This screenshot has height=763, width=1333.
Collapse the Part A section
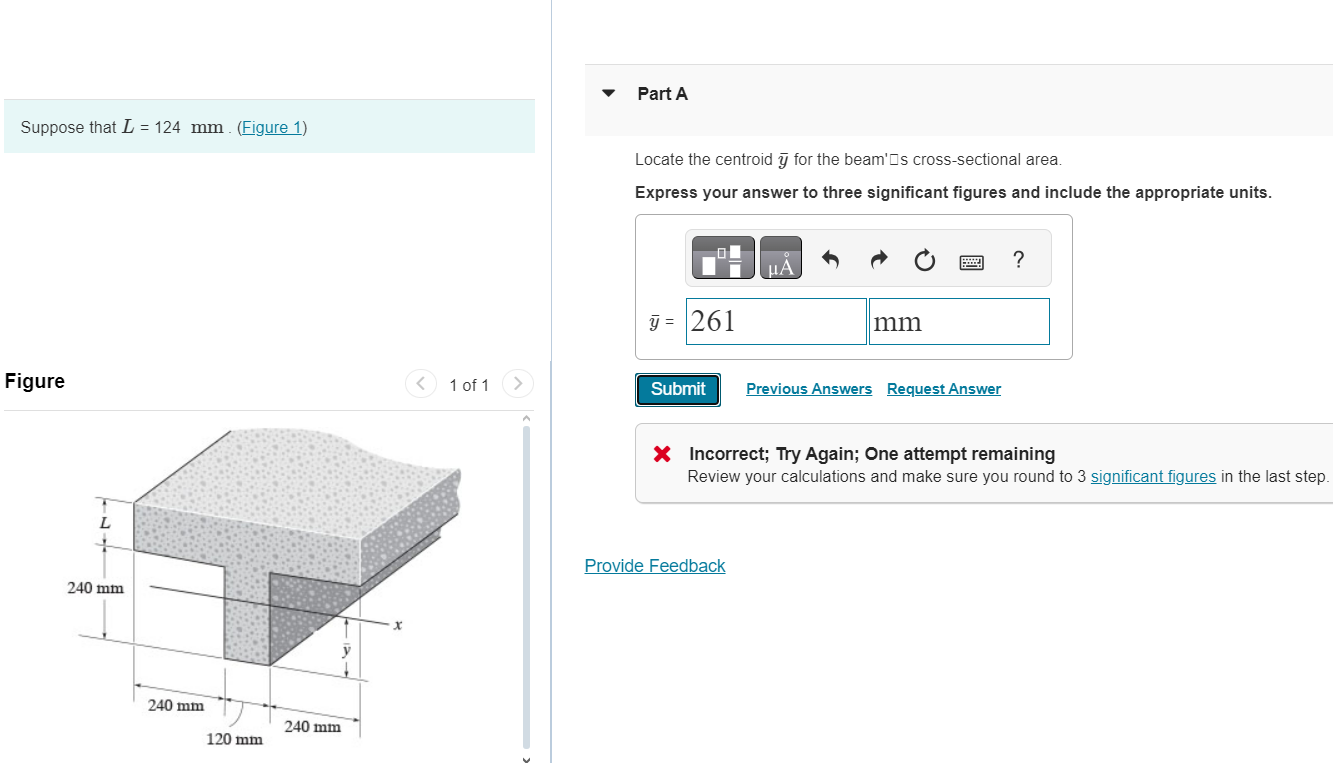coord(608,93)
